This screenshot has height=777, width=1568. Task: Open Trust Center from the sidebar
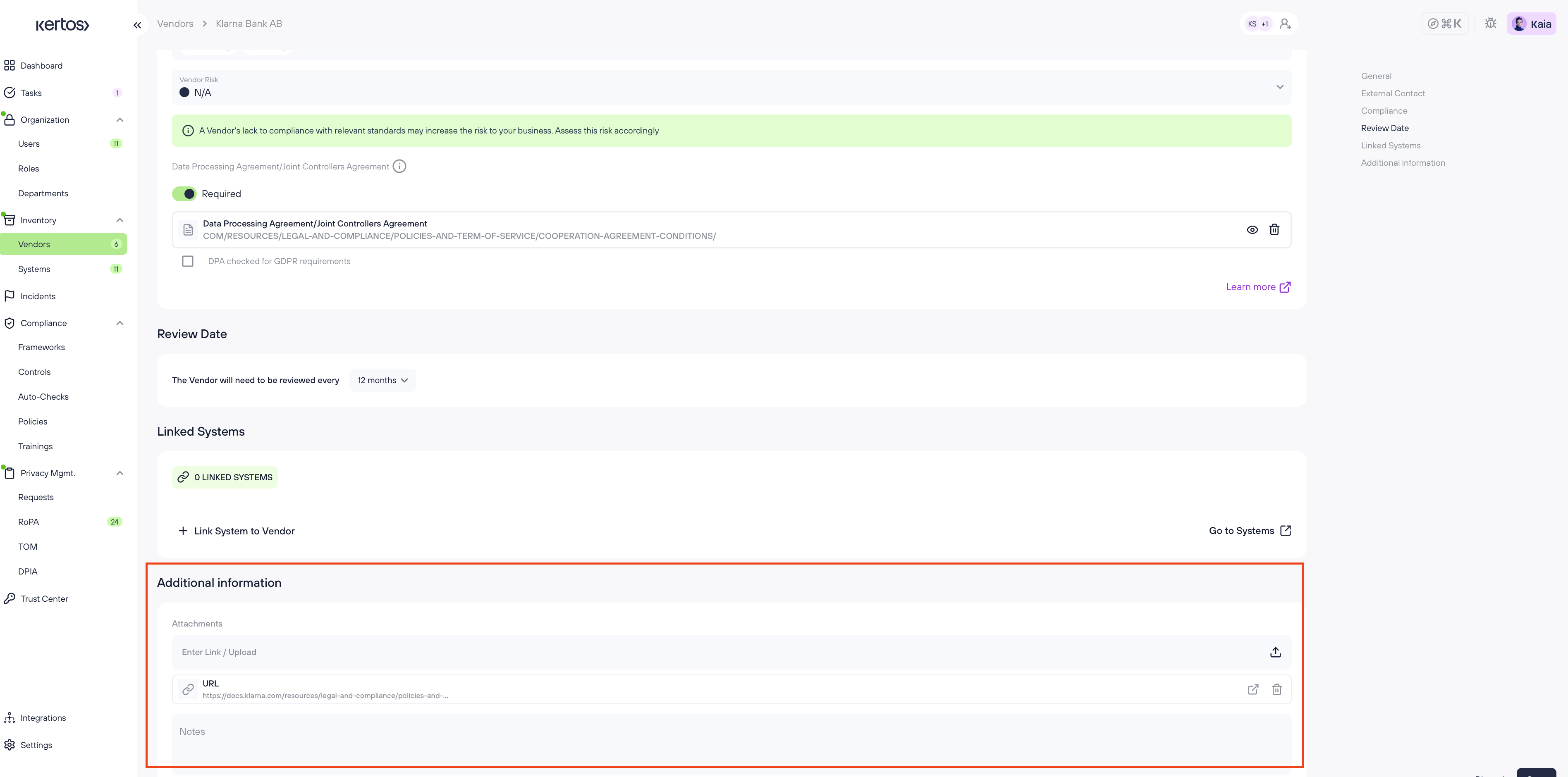44,599
